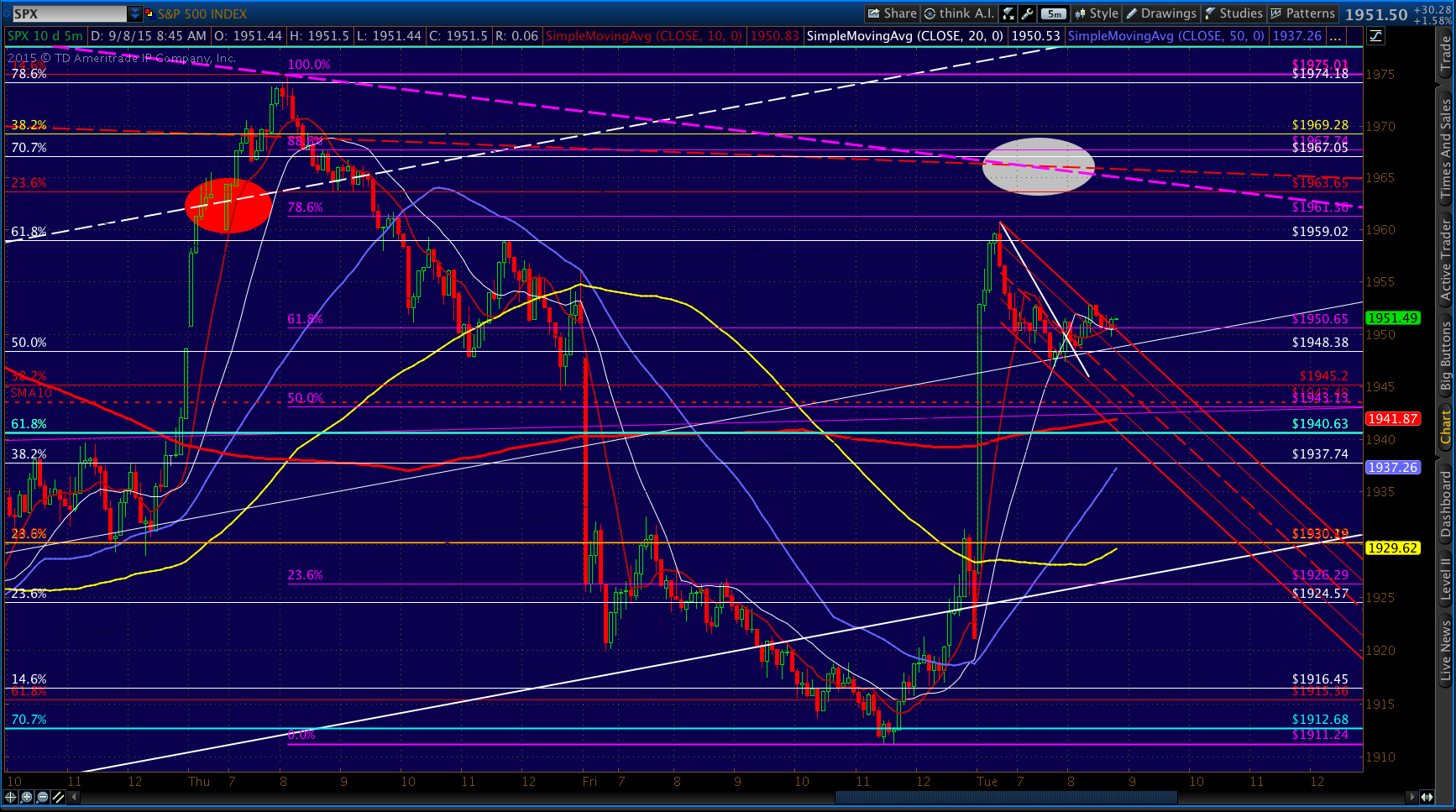Image resolution: width=1456 pixels, height=812 pixels.
Task: Open the 5m timeframe selector
Action: pyautogui.click(x=1054, y=13)
